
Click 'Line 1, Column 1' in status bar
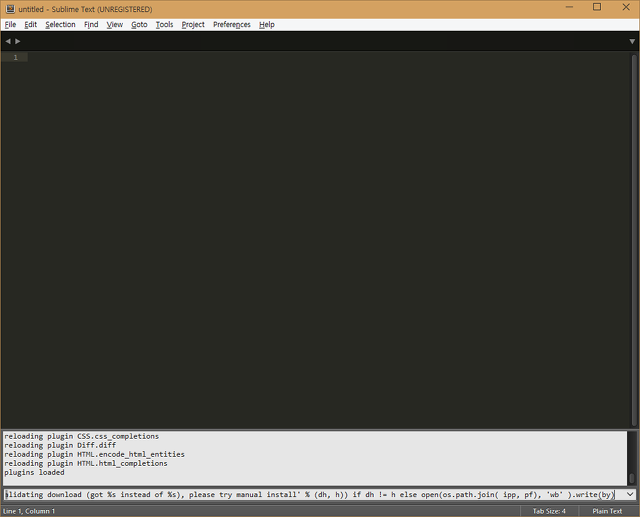point(29,511)
